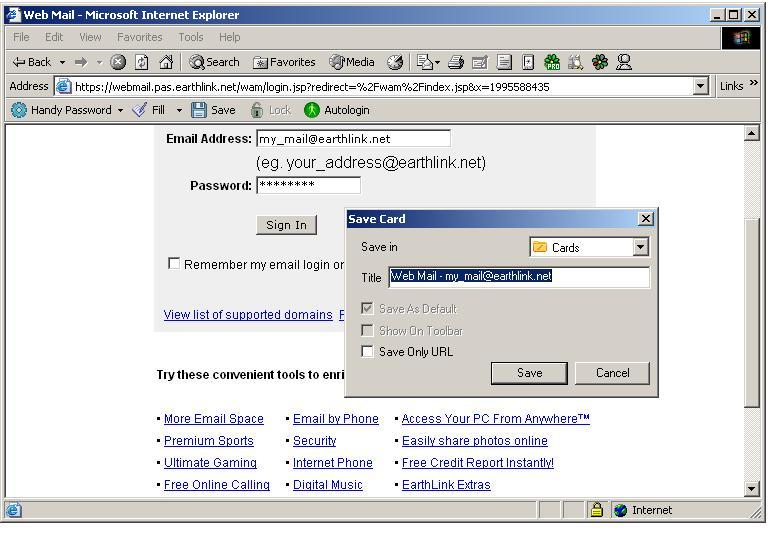Click the Messenger person icon
This screenshot has height=539, width=776.
tap(624, 62)
